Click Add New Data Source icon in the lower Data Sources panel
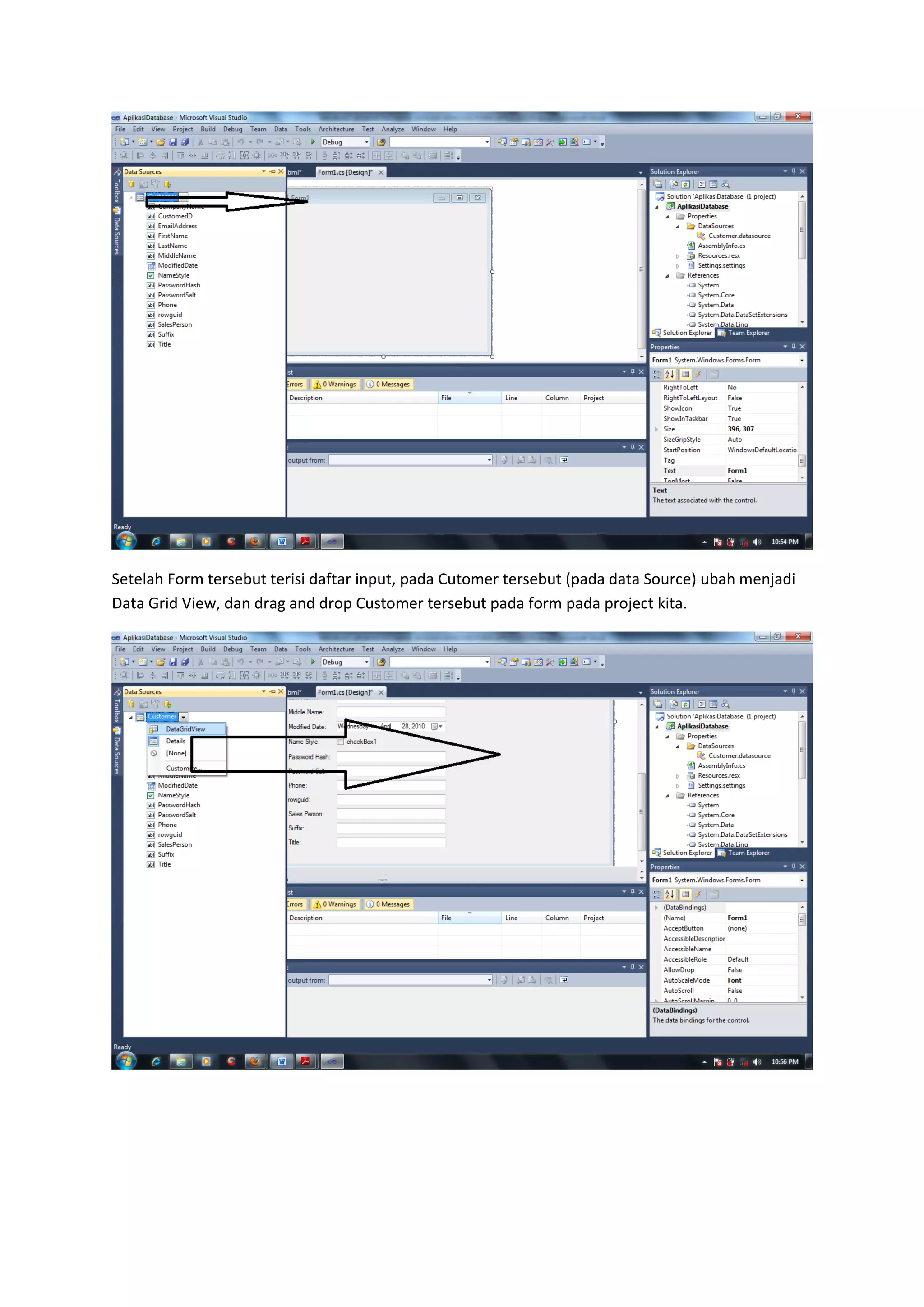The image size is (924, 1307). click(131, 704)
